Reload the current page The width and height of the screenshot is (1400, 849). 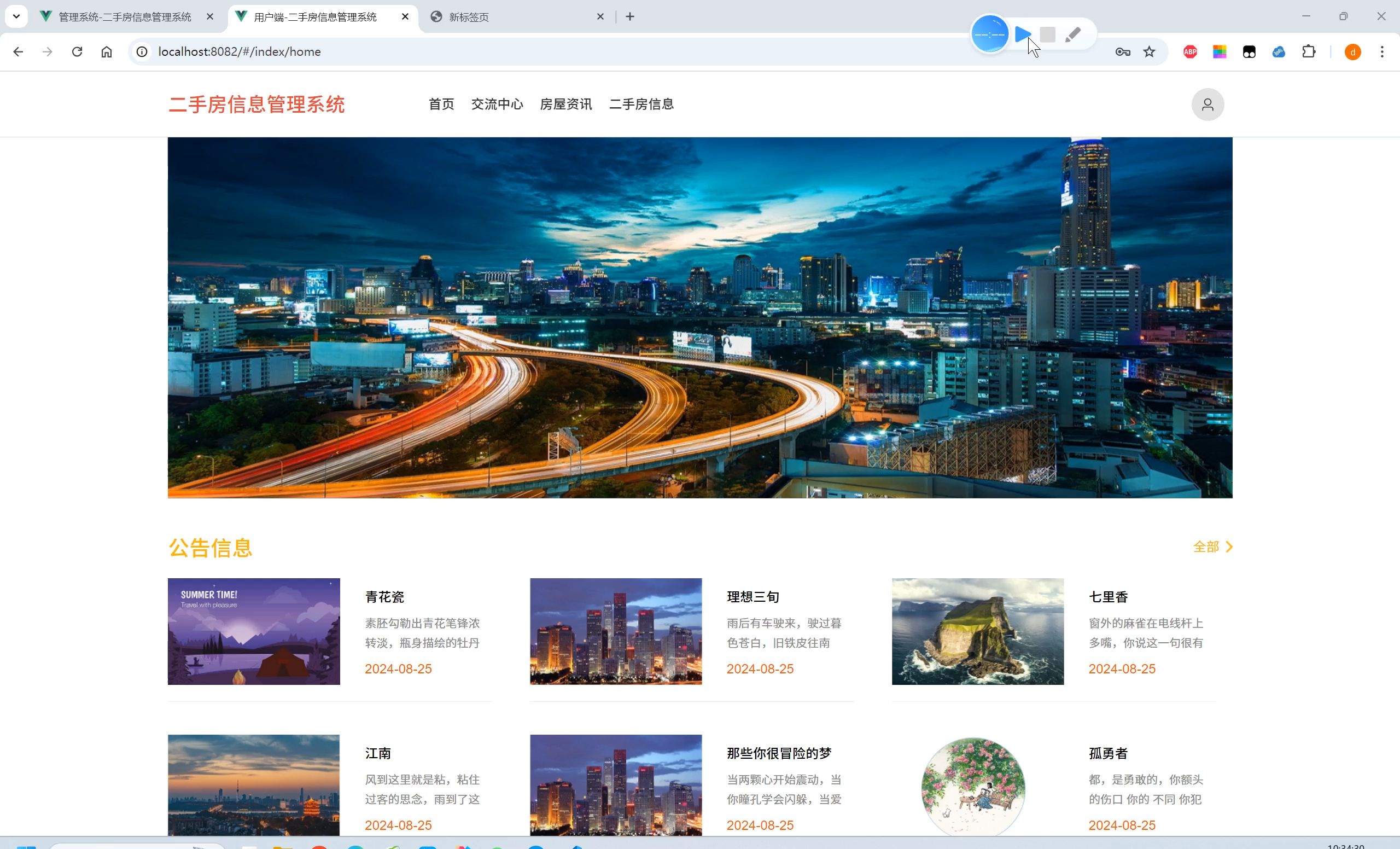(77, 52)
